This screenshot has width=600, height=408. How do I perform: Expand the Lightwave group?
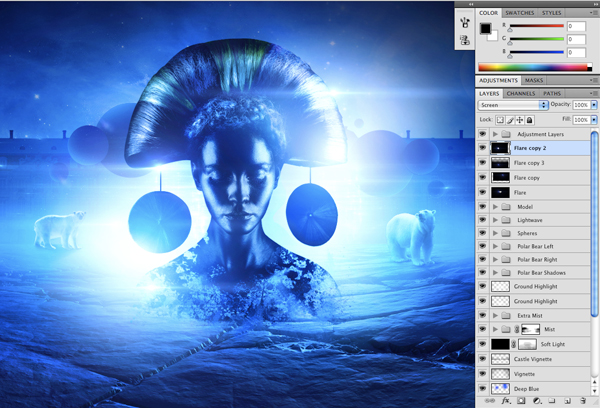click(495, 220)
